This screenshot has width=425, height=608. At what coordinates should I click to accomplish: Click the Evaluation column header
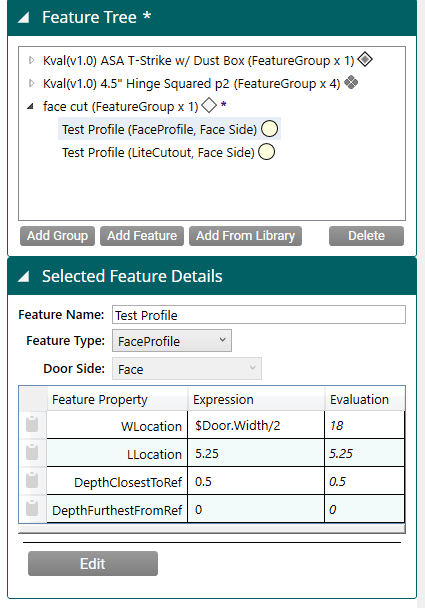[365, 399]
